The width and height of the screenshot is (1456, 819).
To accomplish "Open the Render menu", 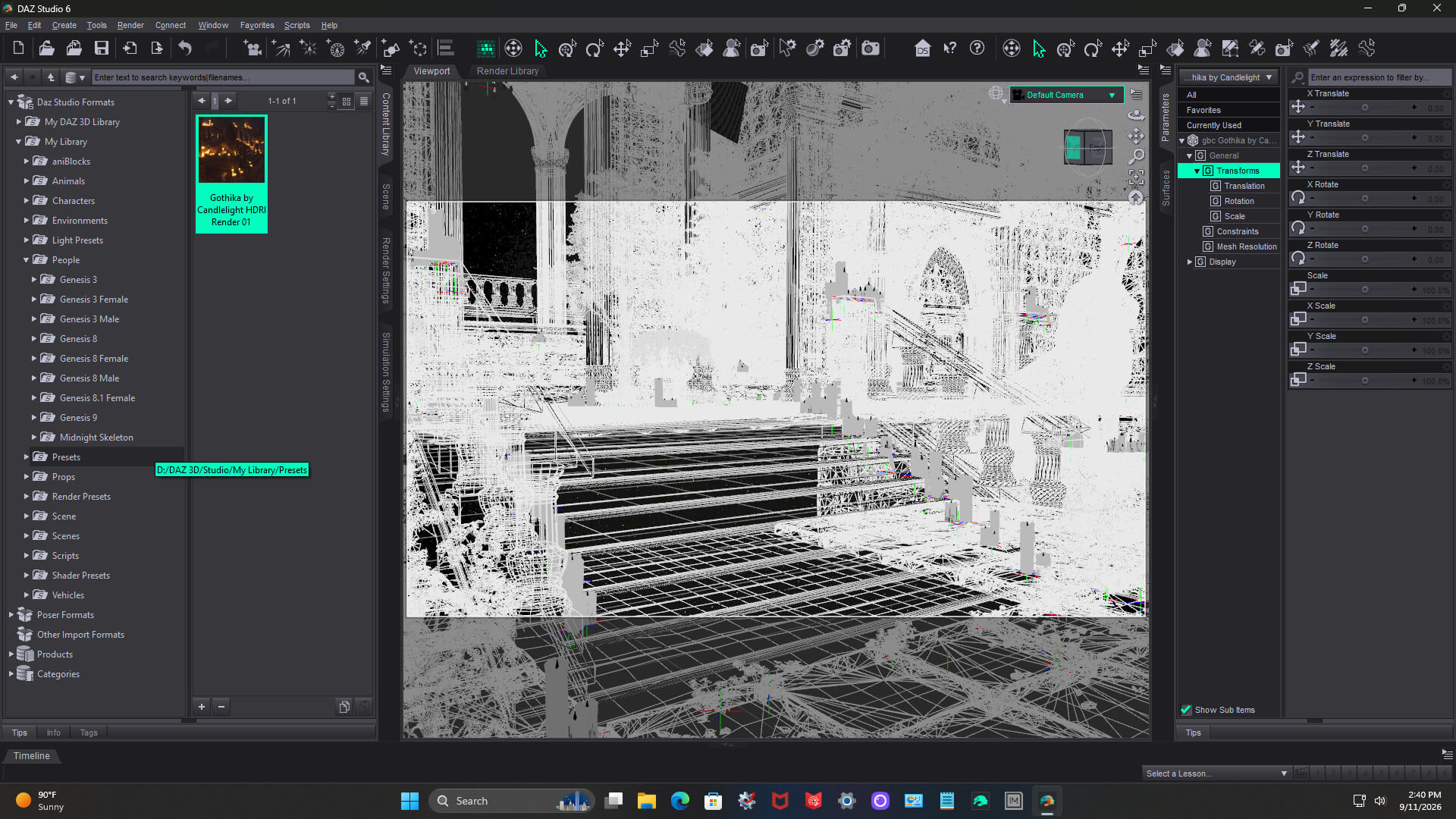I will click(130, 25).
